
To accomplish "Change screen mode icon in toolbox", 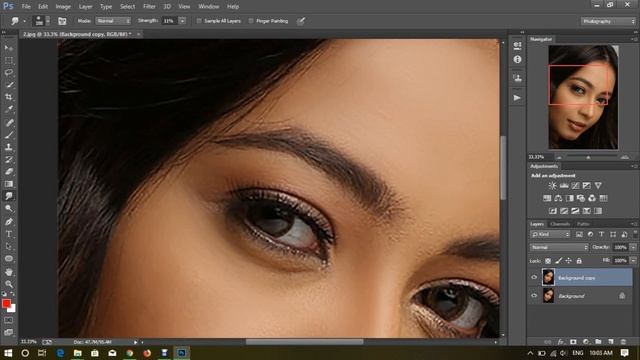I will click(x=9, y=332).
